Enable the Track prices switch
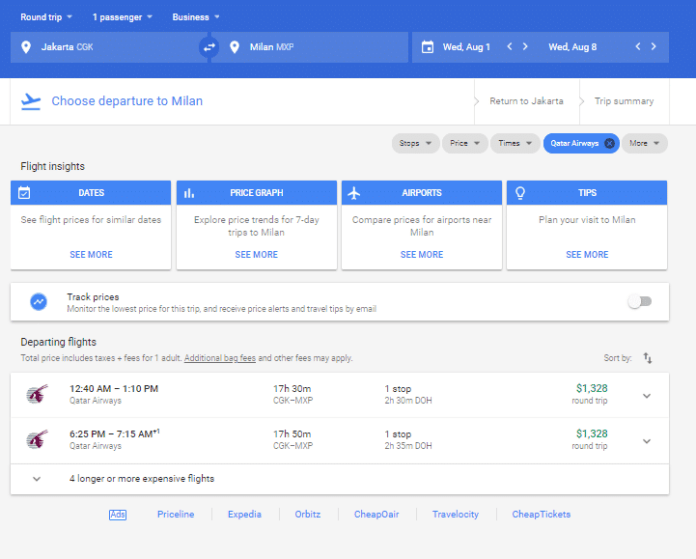696x559 pixels. (640, 301)
